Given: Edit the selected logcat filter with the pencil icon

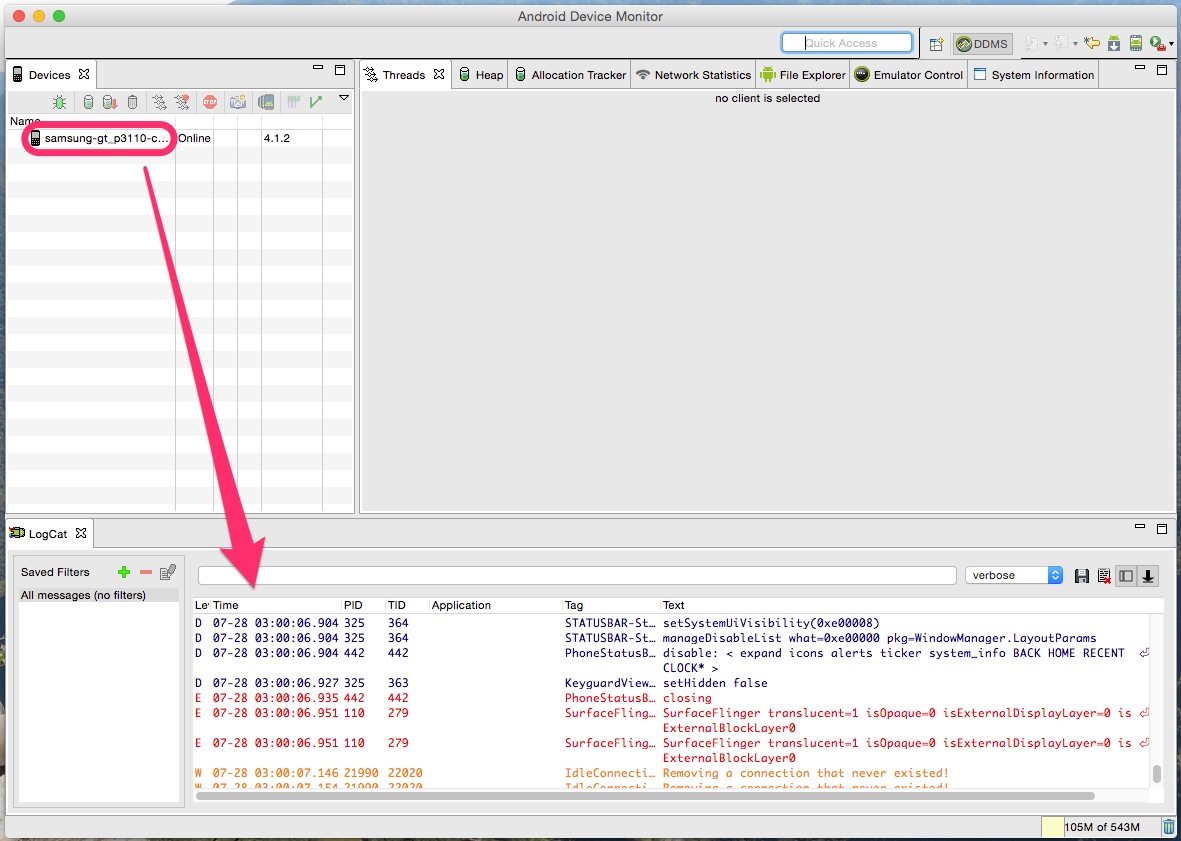Looking at the screenshot, I should (168, 572).
